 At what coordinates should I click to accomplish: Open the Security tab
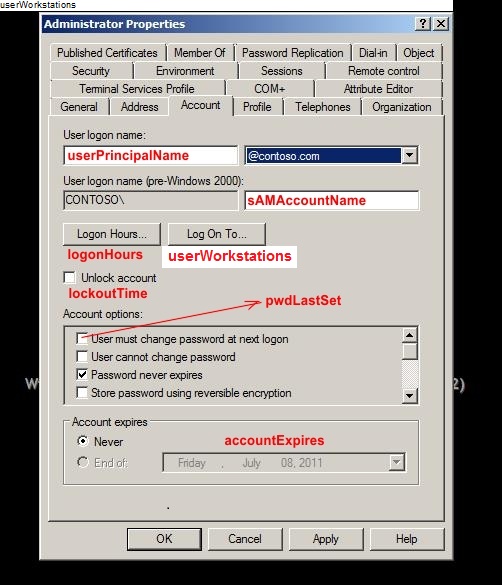[91, 71]
